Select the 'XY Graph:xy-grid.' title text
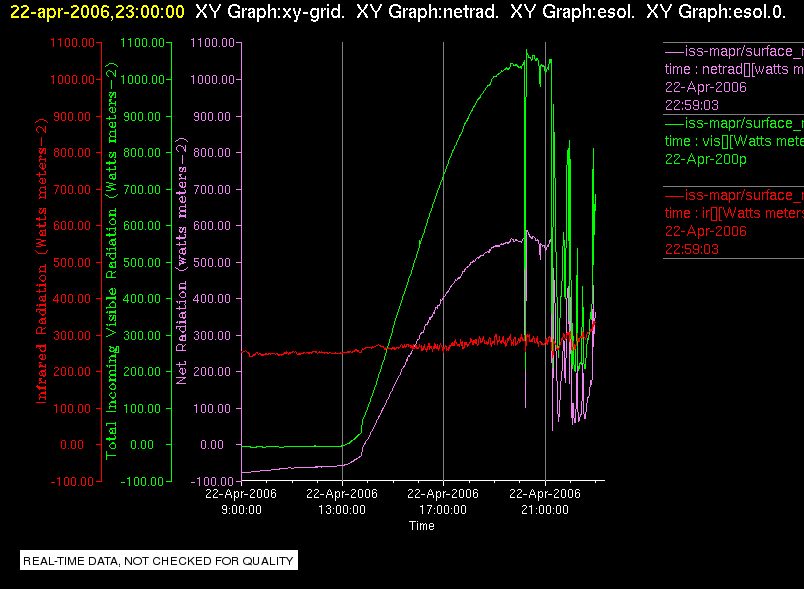 (270, 11)
